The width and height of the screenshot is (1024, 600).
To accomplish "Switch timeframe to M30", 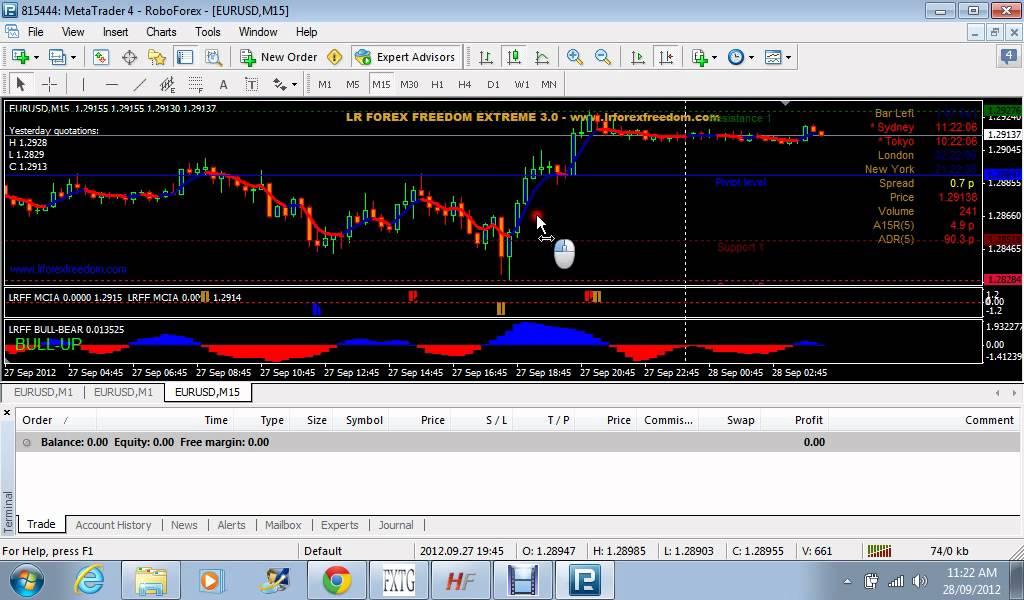I will point(409,84).
